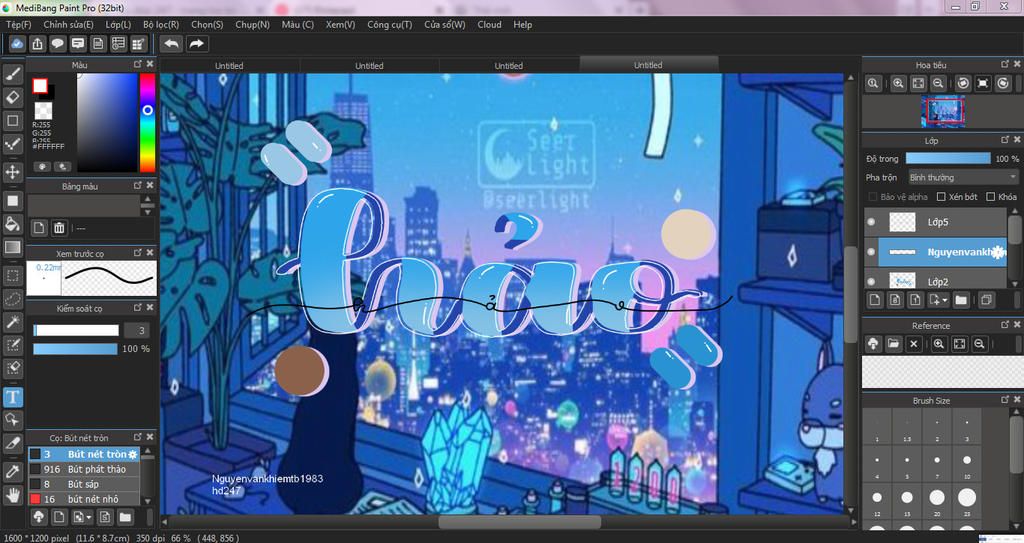Select the Eyedropper tool

click(12, 471)
